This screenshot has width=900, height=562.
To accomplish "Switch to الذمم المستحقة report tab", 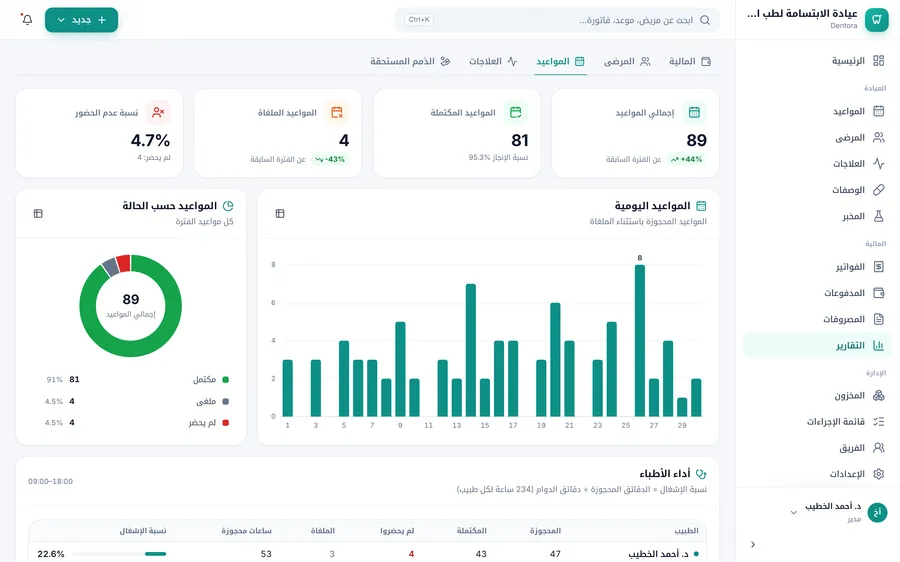I will pyautogui.click(x=410, y=61).
